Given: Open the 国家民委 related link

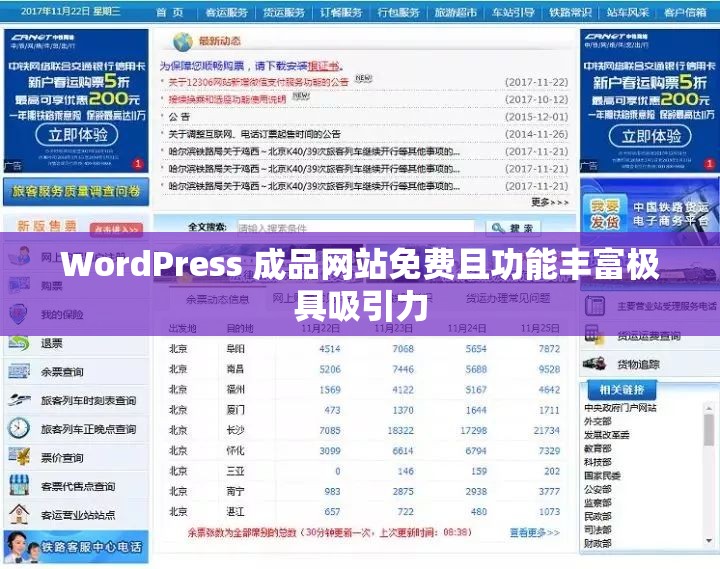Looking at the screenshot, I should coord(602,476).
